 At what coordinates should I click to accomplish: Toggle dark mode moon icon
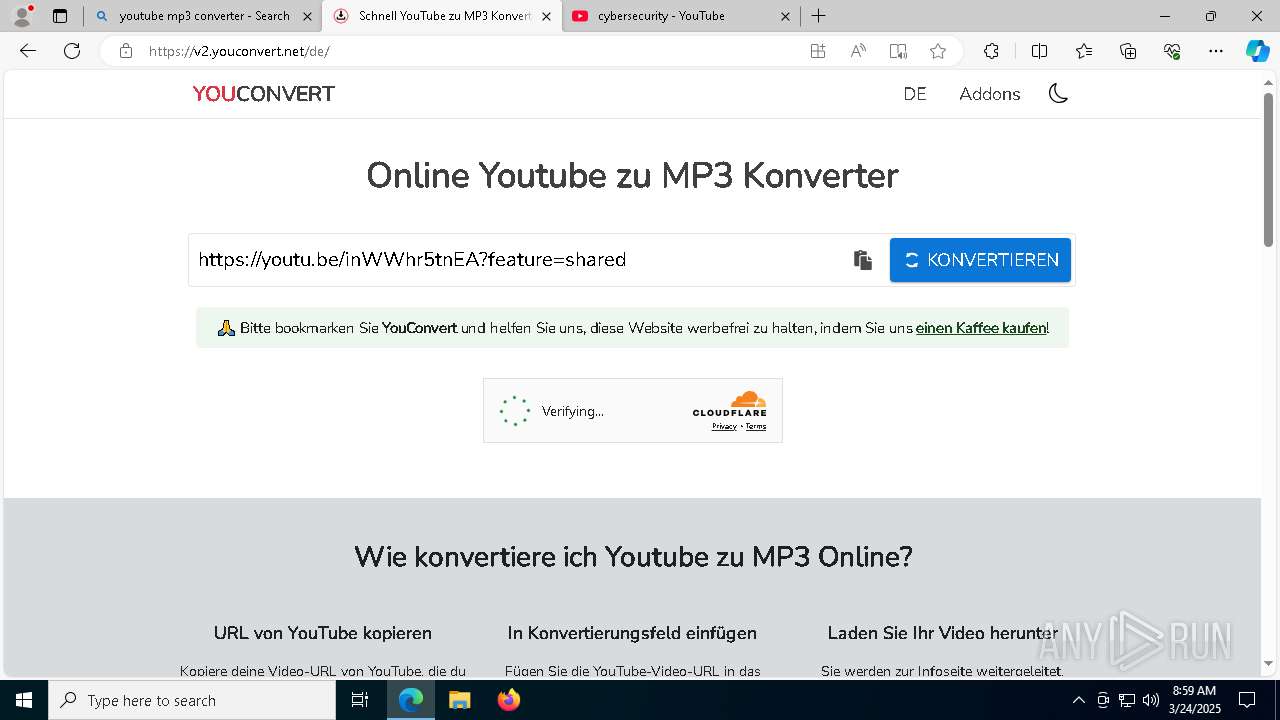pos(1058,94)
